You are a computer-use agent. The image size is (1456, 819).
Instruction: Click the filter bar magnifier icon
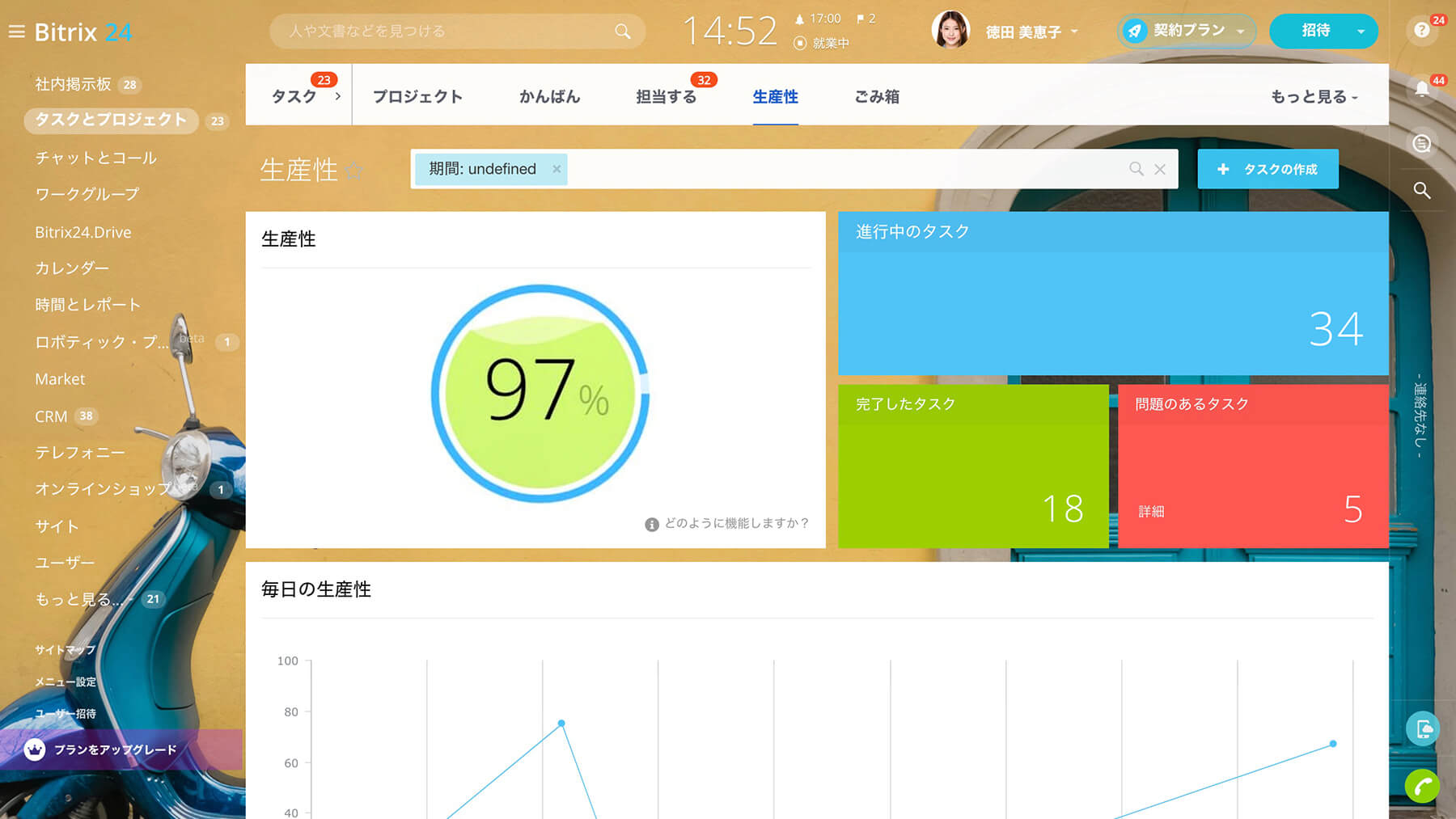(x=1136, y=169)
